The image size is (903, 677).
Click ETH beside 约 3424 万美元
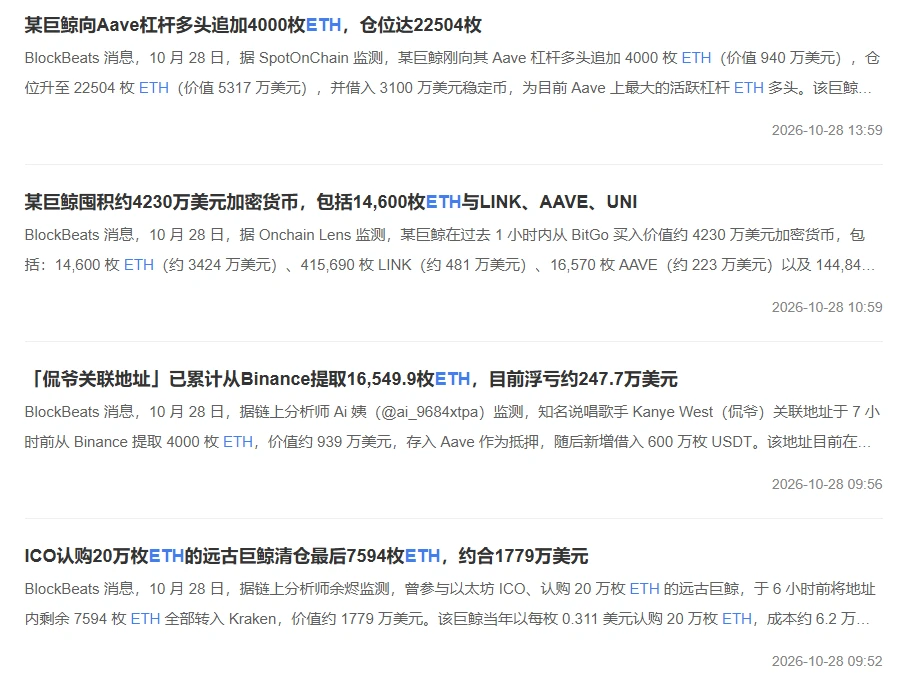tap(139, 265)
